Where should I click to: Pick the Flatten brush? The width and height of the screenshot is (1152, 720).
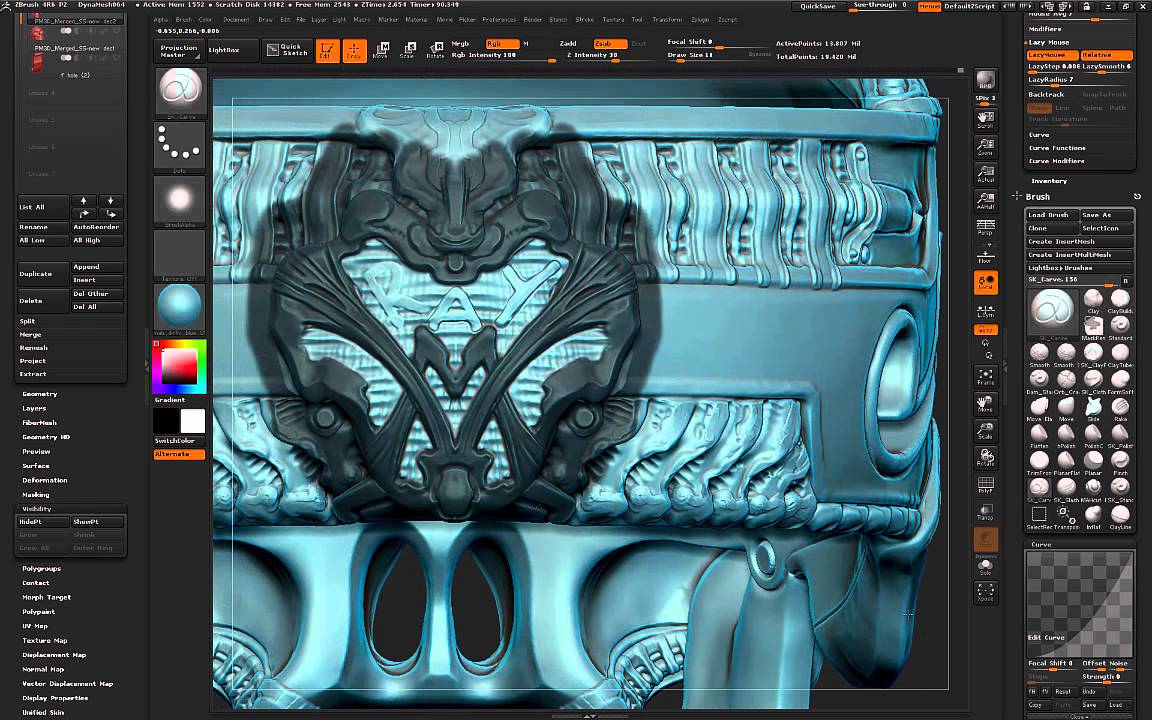tap(1039, 434)
